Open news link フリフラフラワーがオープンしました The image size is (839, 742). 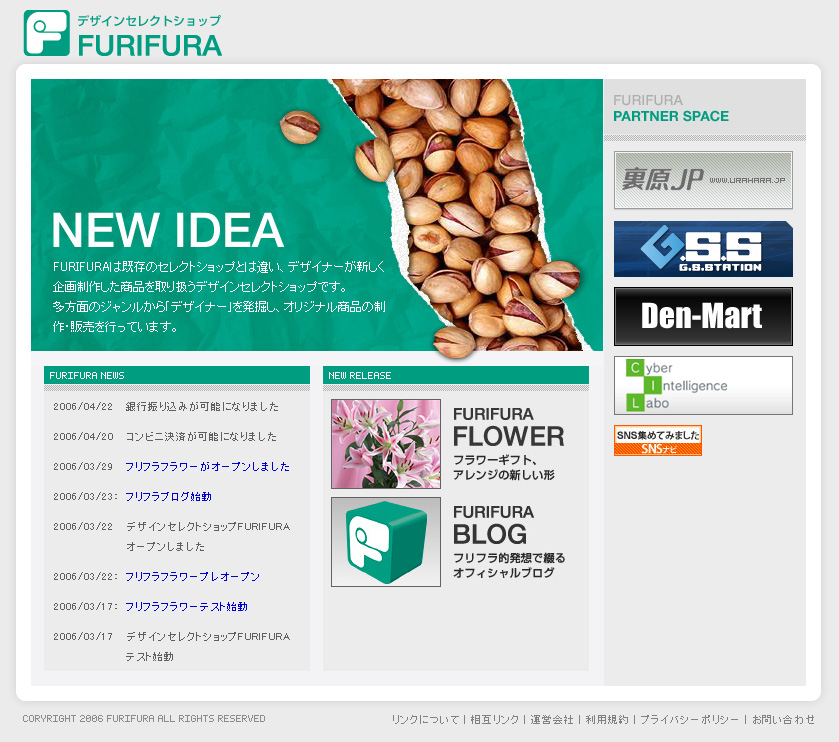tap(207, 466)
